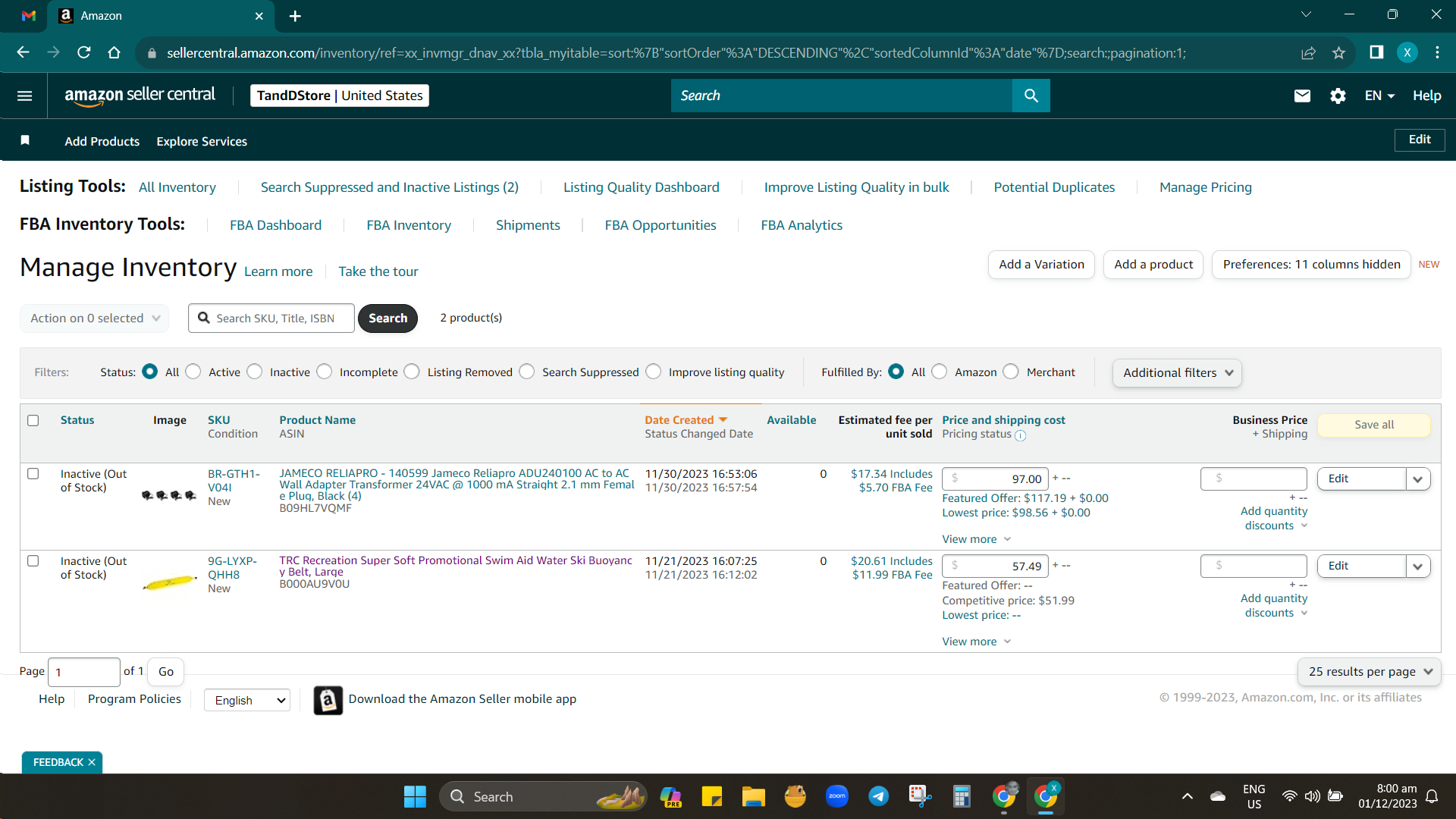
Task: Open Search Suppressed and Inactive Listings
Action: (390, 187)
